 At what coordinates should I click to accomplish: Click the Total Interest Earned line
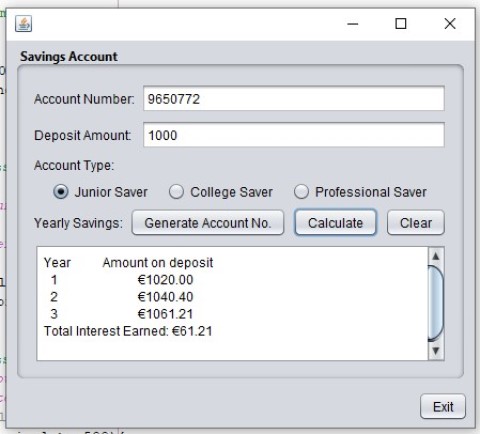[x=128, y=331]
